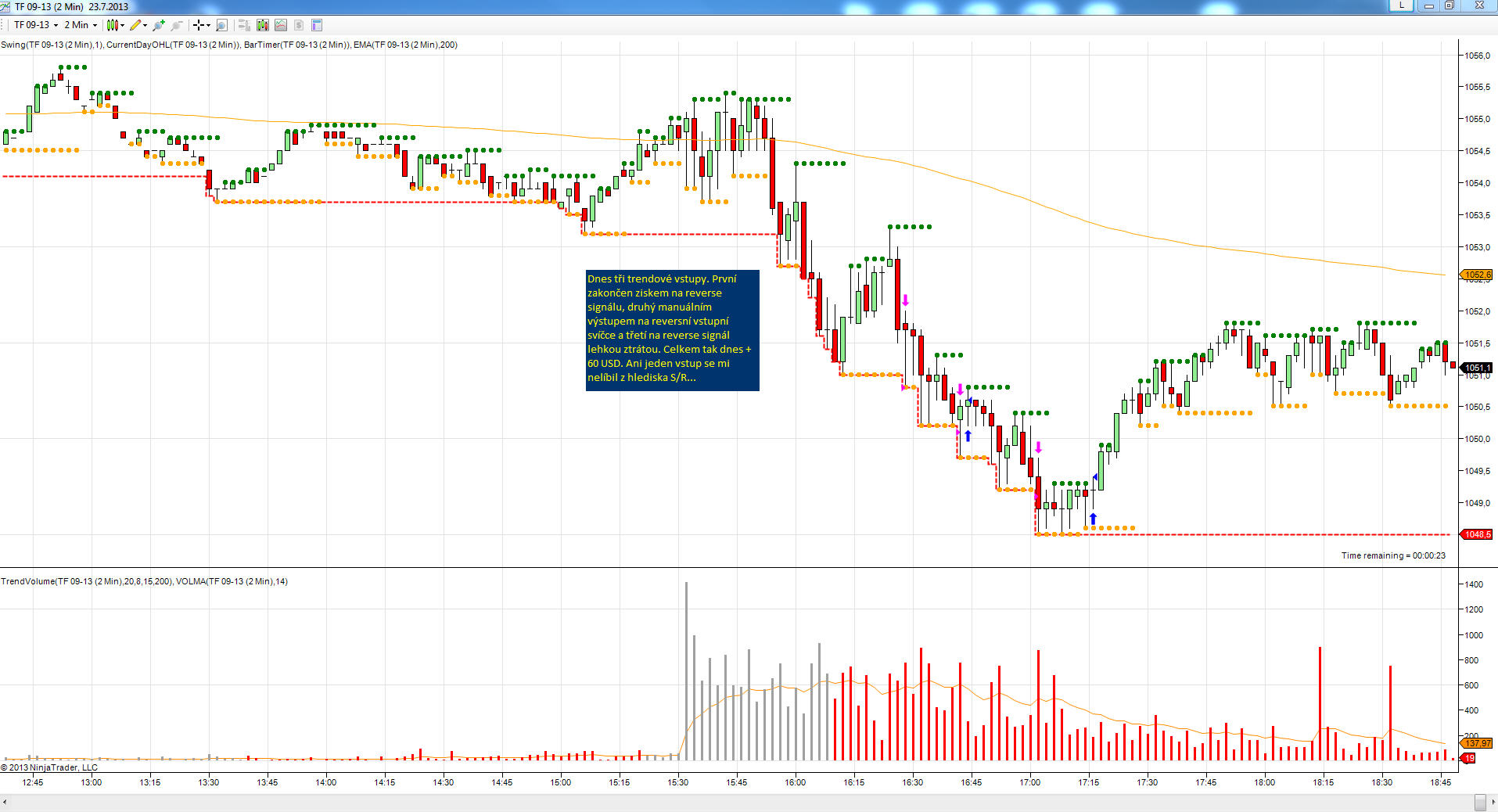Select the crosshair cursor tool icon
Image resolution: width=1498 pixels, height=812 pixels.
pyautogui.click(x=199, y=25)
